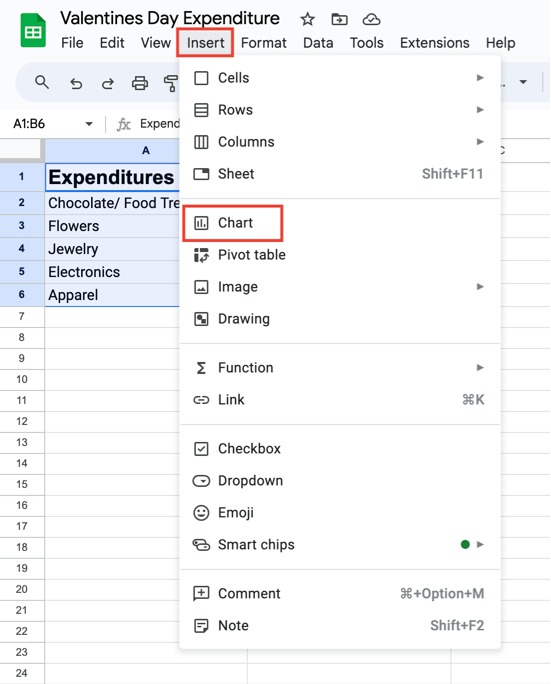Select Pivot table menu entry
The height and width of the screenshot is (684, 551).
point(340,255)
